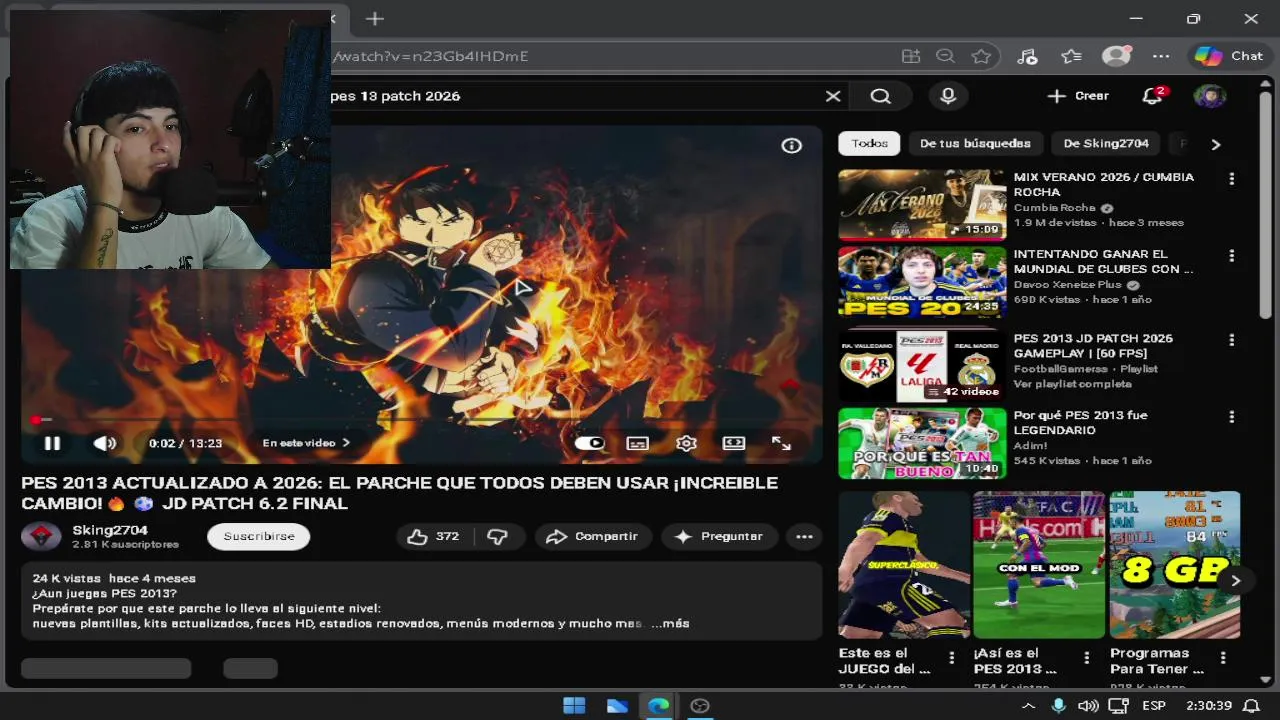
Task: Click 'Ver playlist completa' link
Action: click(1072, 384)
